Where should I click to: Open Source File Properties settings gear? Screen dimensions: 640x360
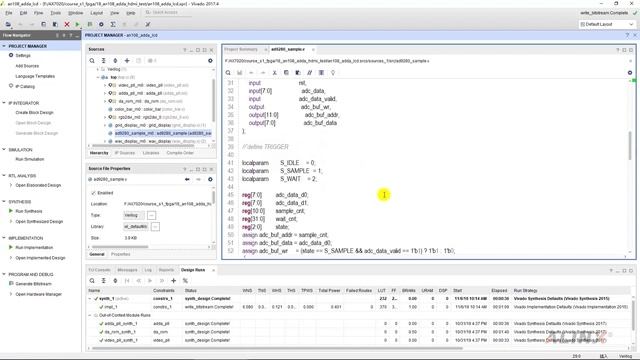click(210, 180)
